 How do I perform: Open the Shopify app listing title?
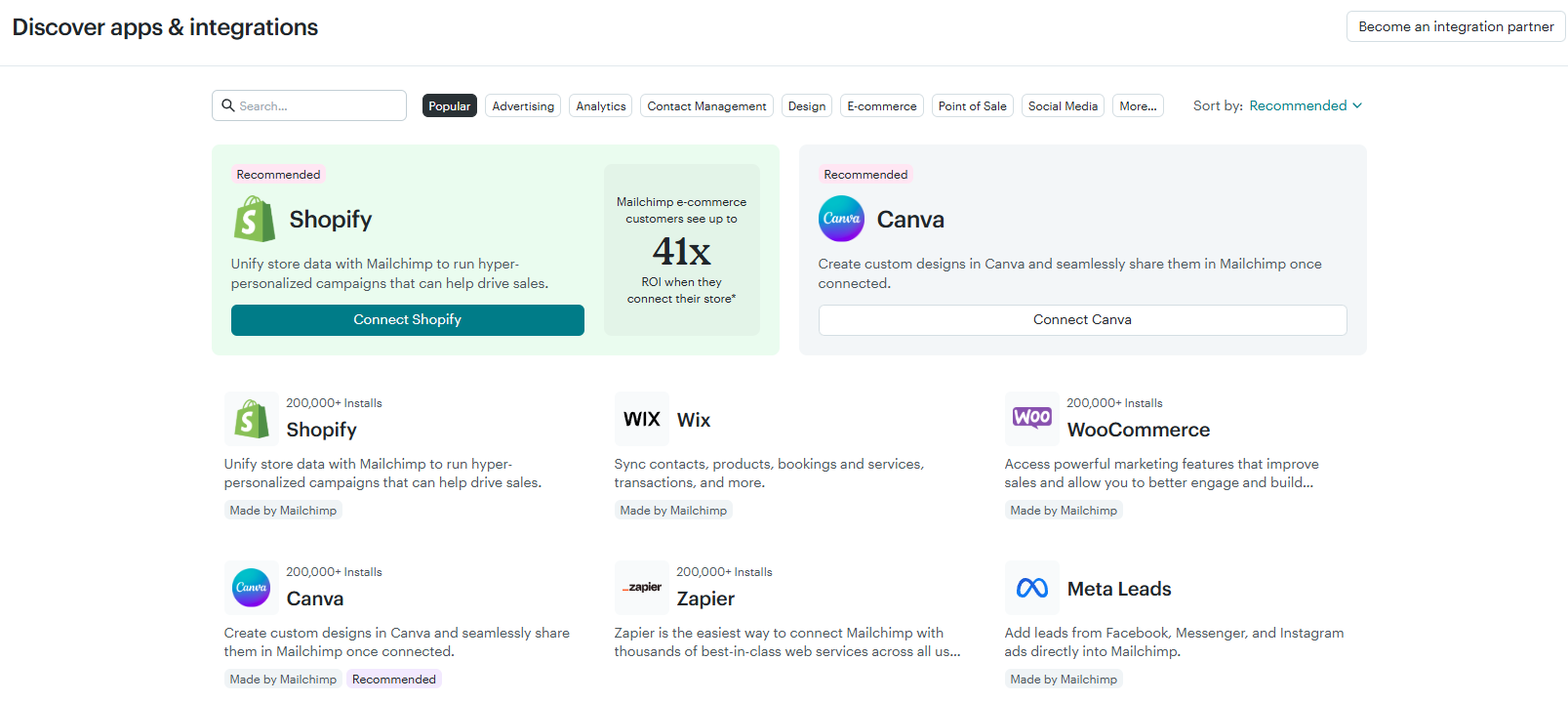322,430
